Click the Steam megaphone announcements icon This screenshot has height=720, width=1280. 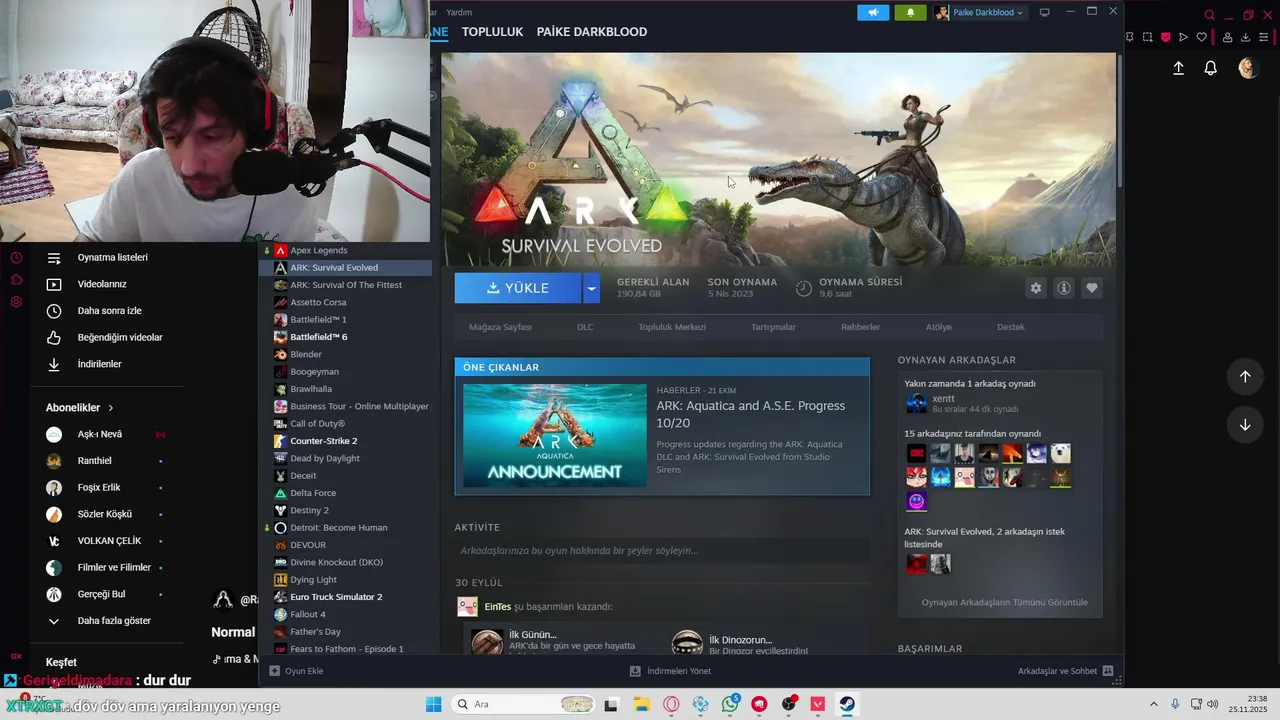pyautogui.click(x=873, y=12)
